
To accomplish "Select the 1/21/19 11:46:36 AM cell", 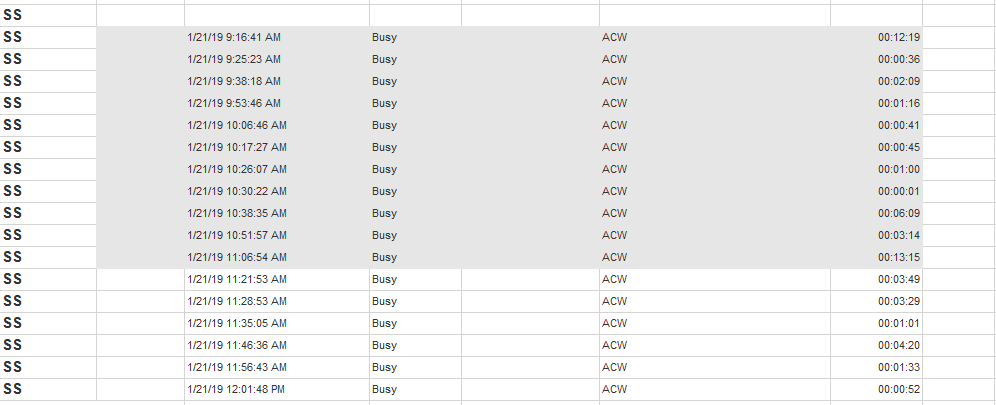I will pyautogui.click(x=277, y=345).
